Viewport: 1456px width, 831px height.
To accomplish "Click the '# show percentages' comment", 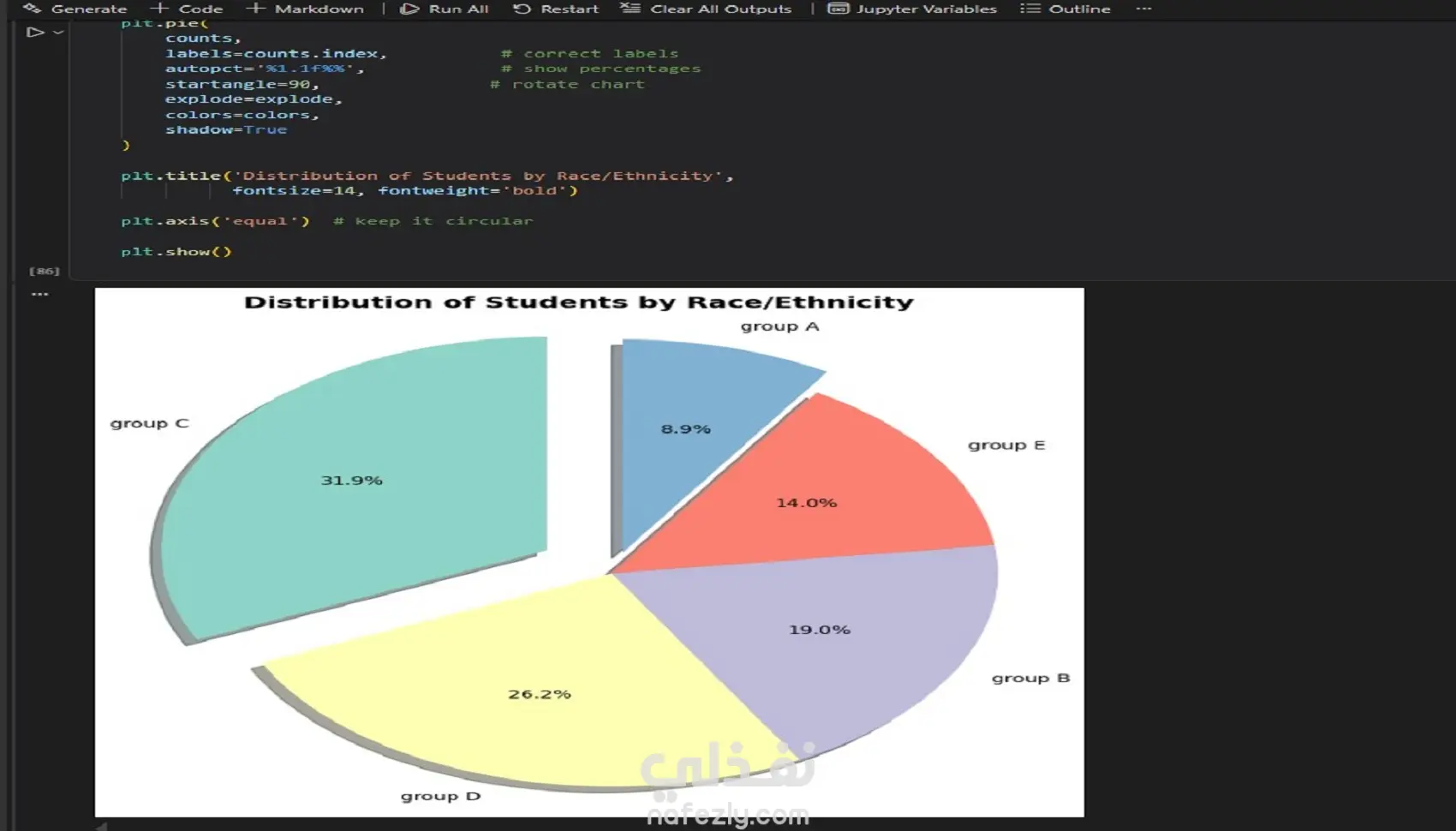I will click(600, 69).
